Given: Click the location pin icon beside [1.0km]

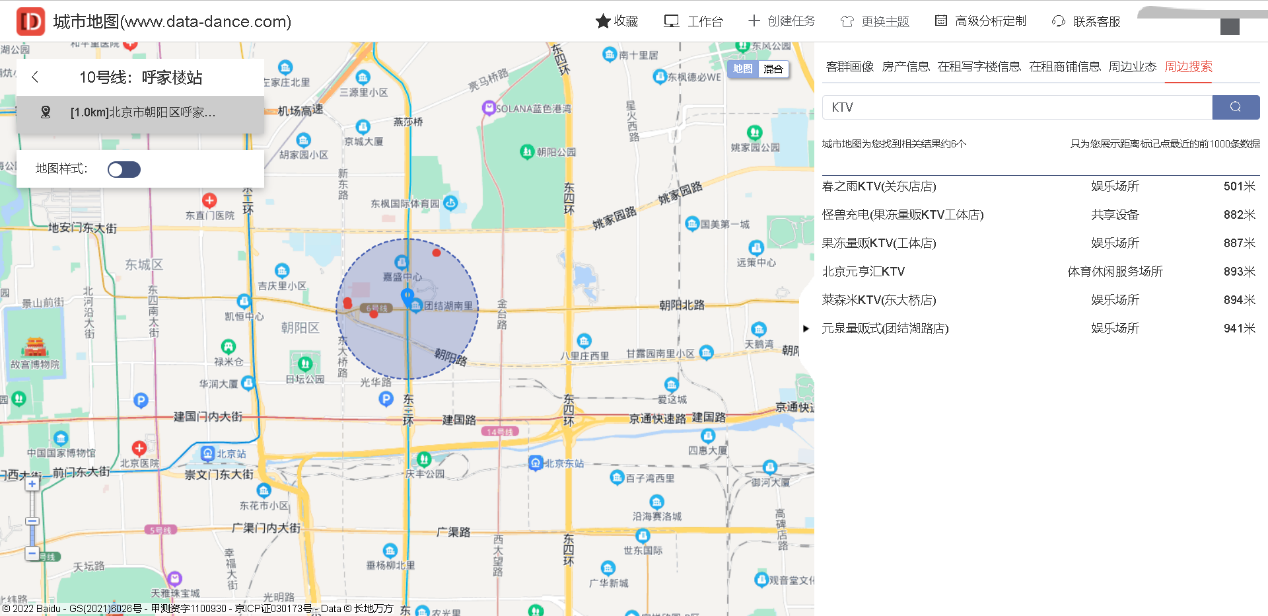Looking at the screenshot, I should tap(45, 112).
